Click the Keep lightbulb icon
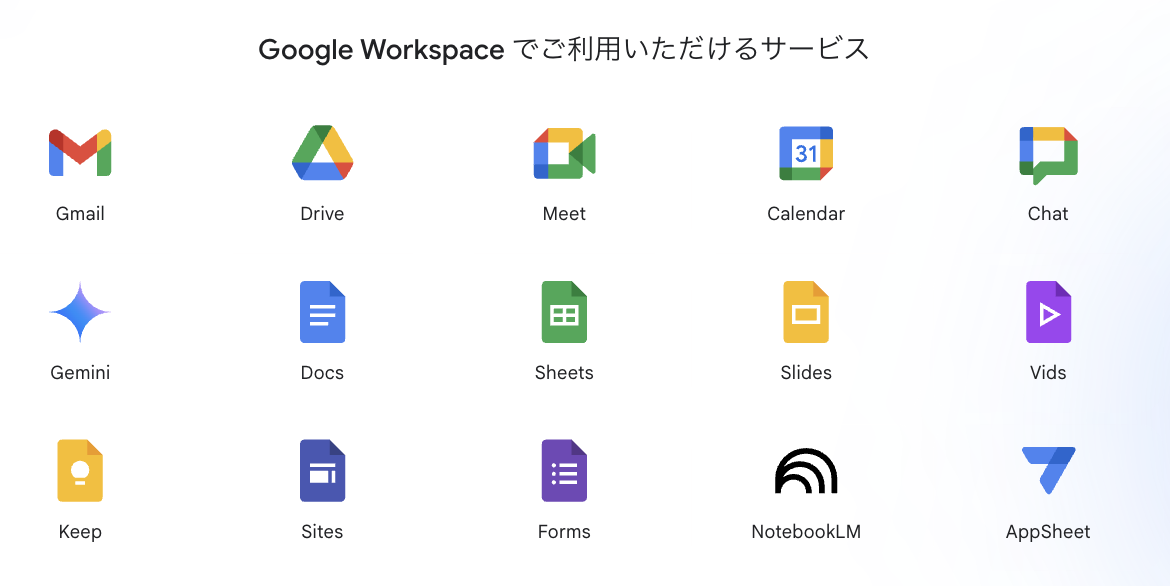Viewport: 1170px width, 586px height. [x=80, y=471]
